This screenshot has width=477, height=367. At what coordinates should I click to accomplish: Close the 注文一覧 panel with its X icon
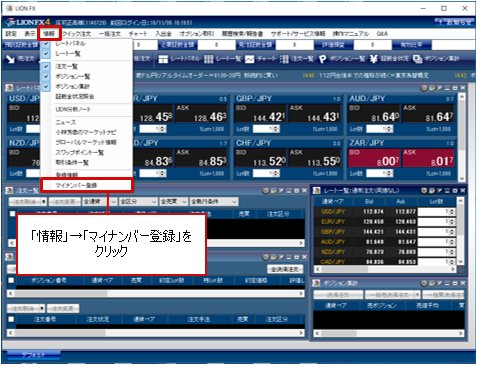pyautogui.click(x=304, y=190)
